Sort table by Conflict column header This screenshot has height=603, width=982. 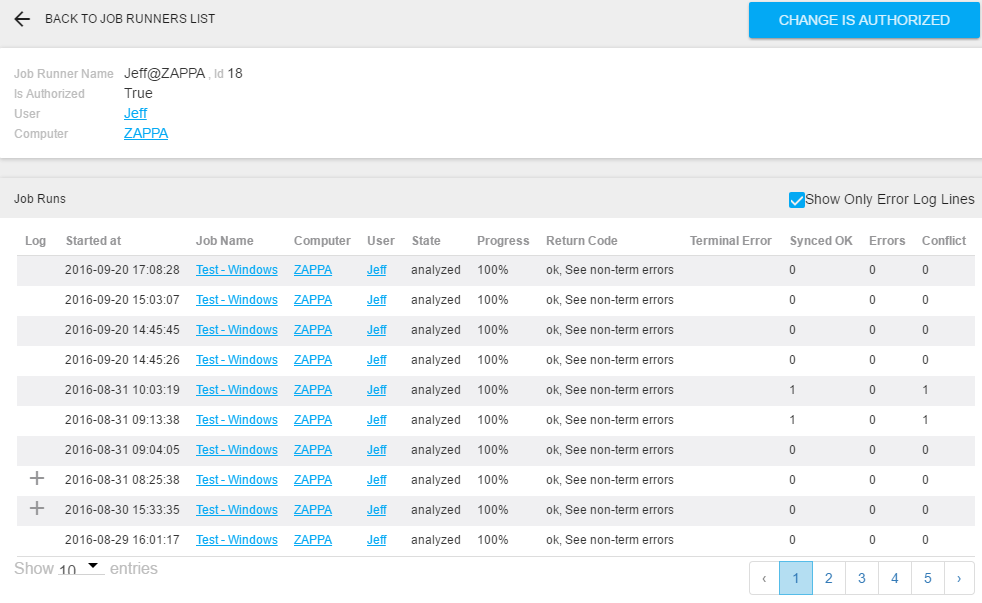pos(943,241)
